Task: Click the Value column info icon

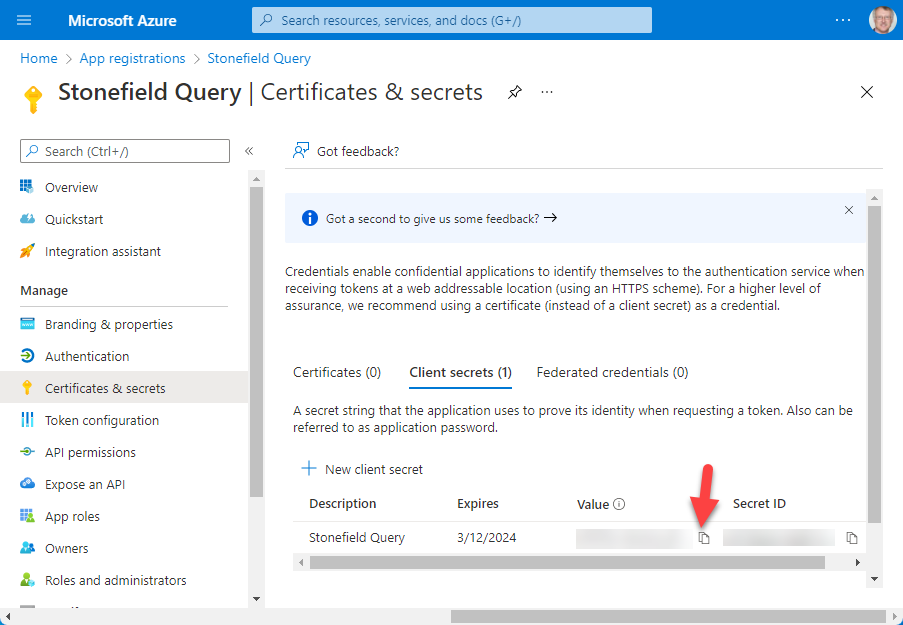Action: (619, 504)
